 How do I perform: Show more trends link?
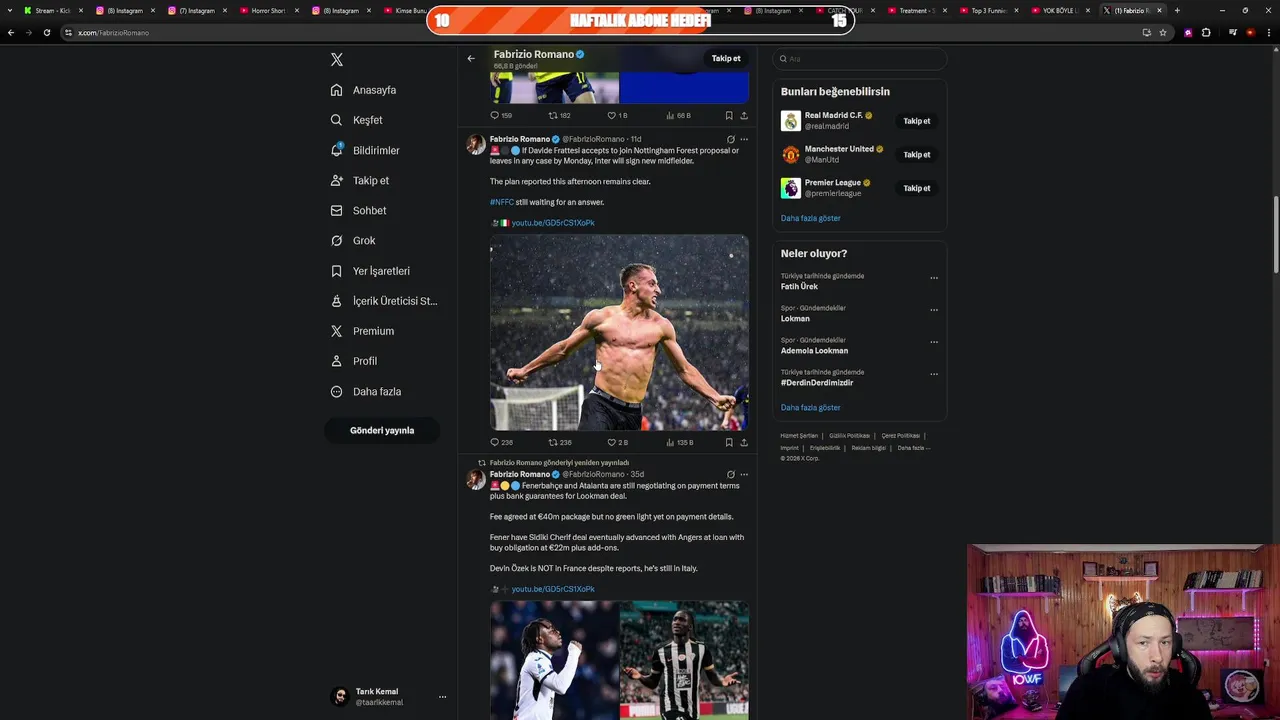[x=811, y=408]
